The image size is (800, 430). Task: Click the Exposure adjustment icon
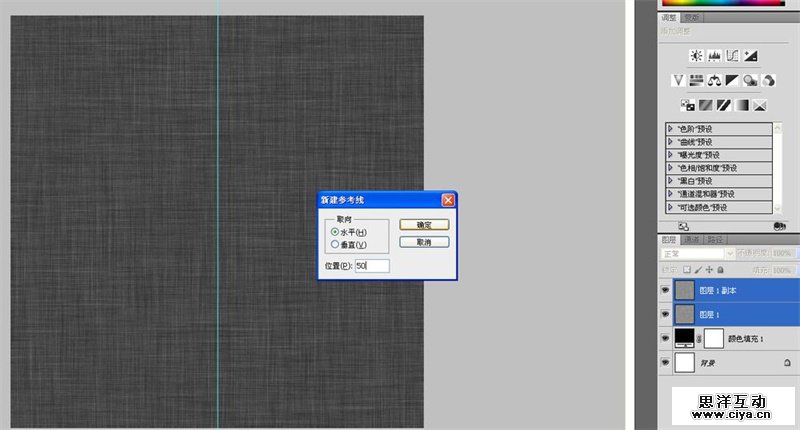(x=750, y=56)
